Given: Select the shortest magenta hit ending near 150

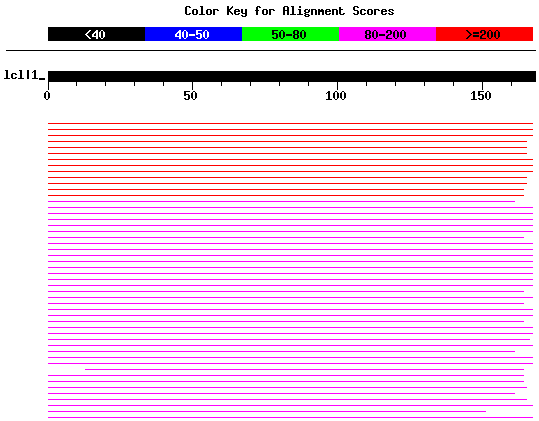Looking at the screenshot, I should pyautogui.click(x=267, y=411).
